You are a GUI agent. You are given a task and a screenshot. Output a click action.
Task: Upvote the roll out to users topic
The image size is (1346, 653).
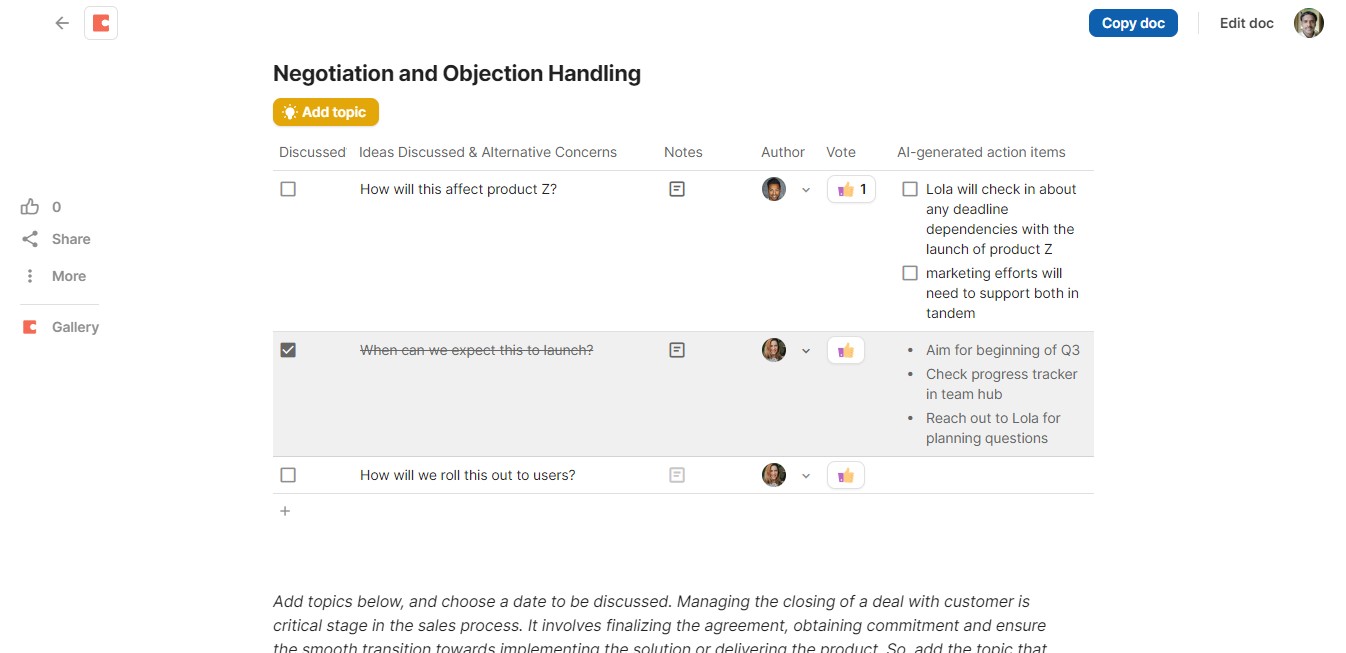tap(846, 475)
